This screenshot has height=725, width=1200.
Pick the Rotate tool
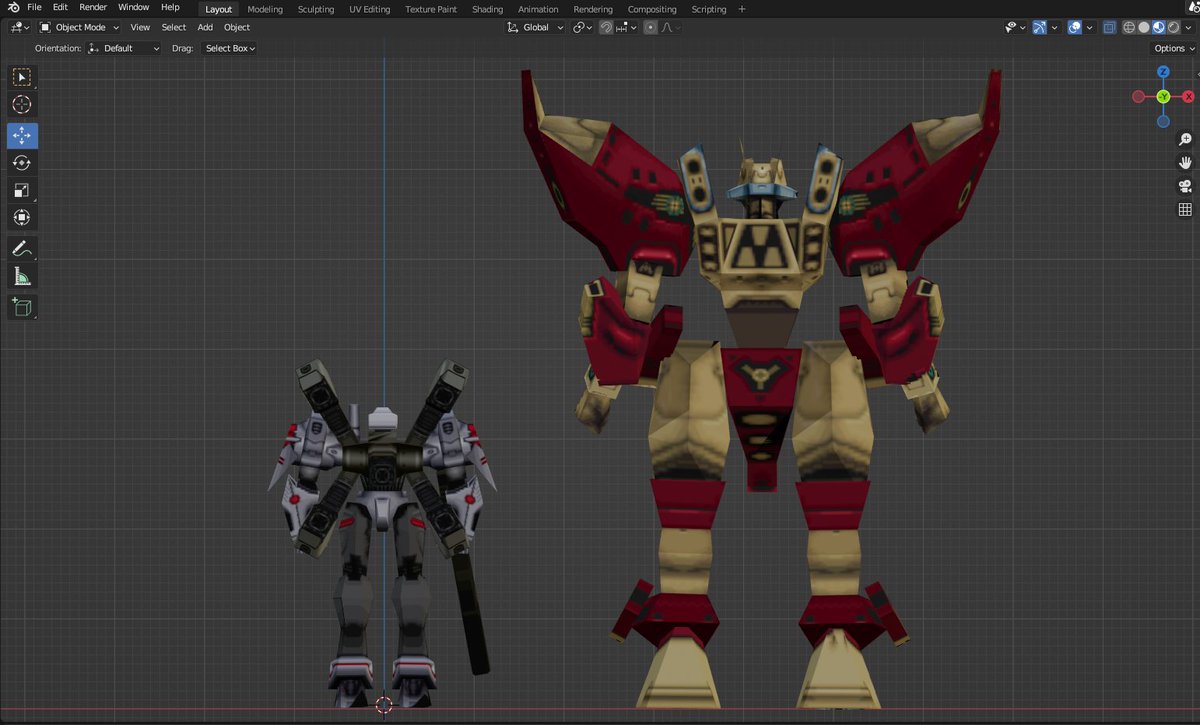coord(22,163)
